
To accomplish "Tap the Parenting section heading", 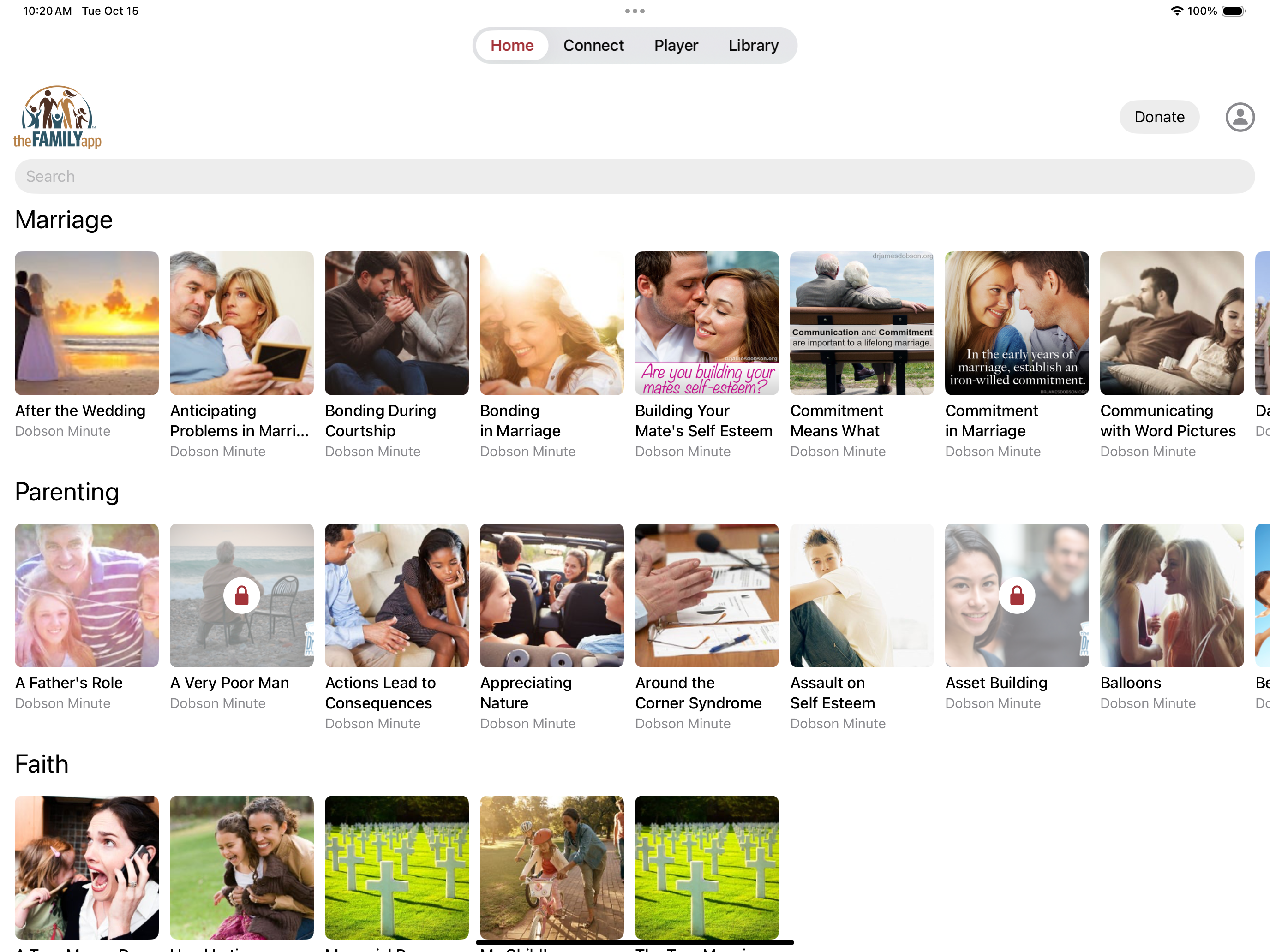I will point(67,492).
